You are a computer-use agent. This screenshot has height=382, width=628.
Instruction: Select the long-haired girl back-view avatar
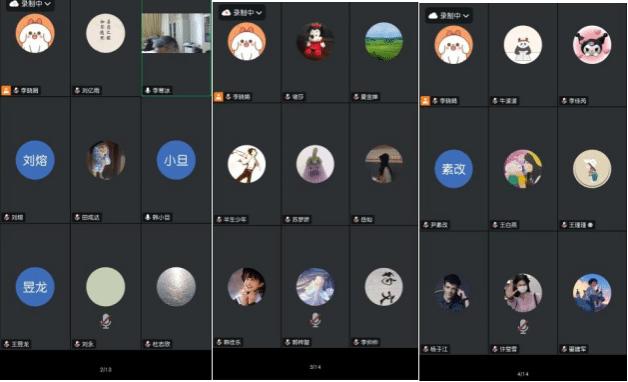click(384, 164)
